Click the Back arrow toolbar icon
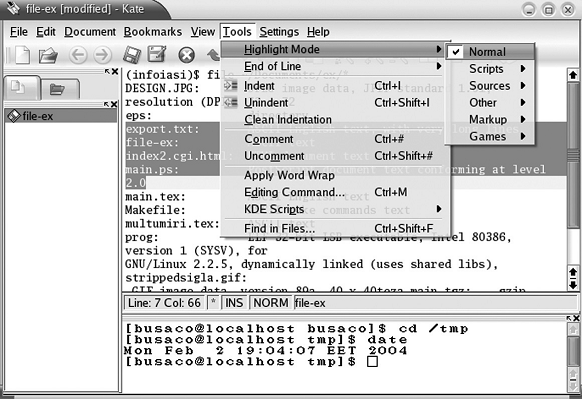This screenshot has width=582, height=399. [x=78, y=55]
